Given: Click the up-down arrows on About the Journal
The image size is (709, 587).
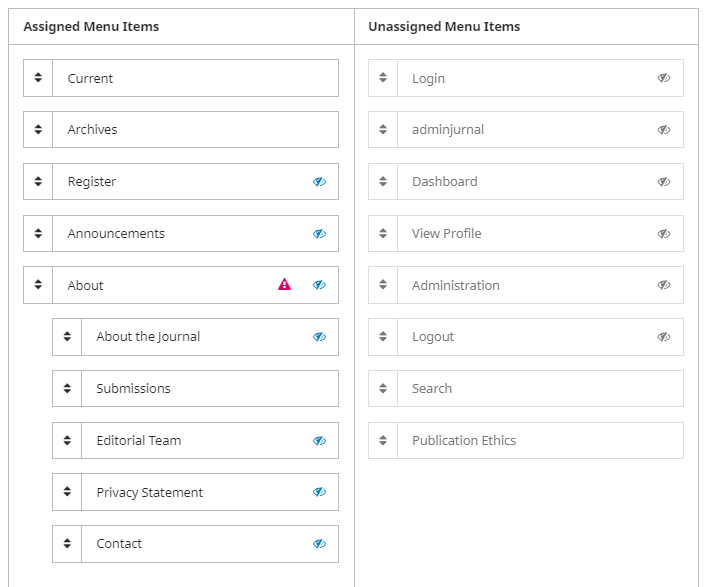Looking at the screenshot, I should click(x=67, y=337).
